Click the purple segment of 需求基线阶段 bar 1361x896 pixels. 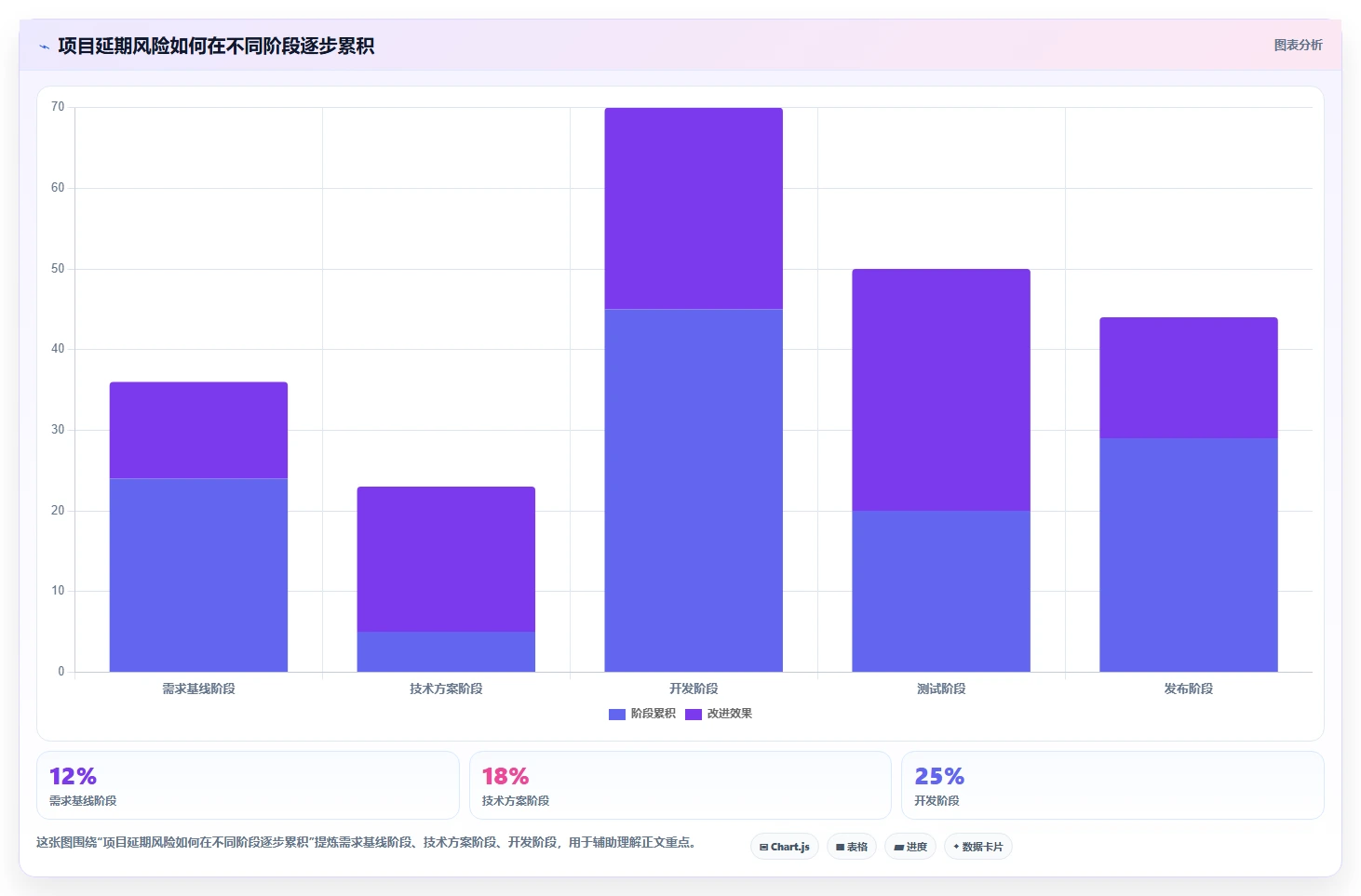coord(198,430)
